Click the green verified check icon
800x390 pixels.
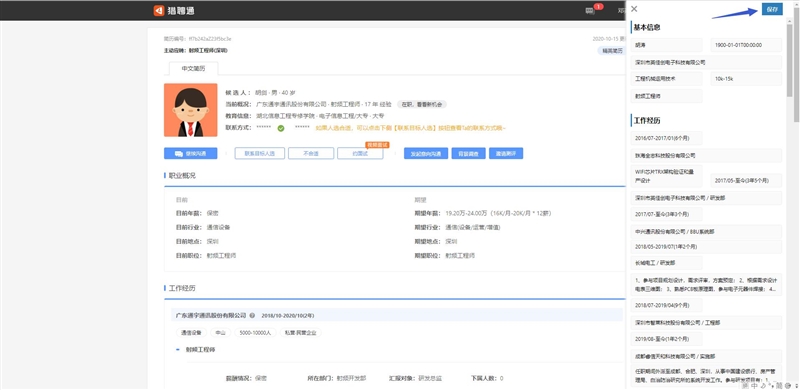pos(281,128)
